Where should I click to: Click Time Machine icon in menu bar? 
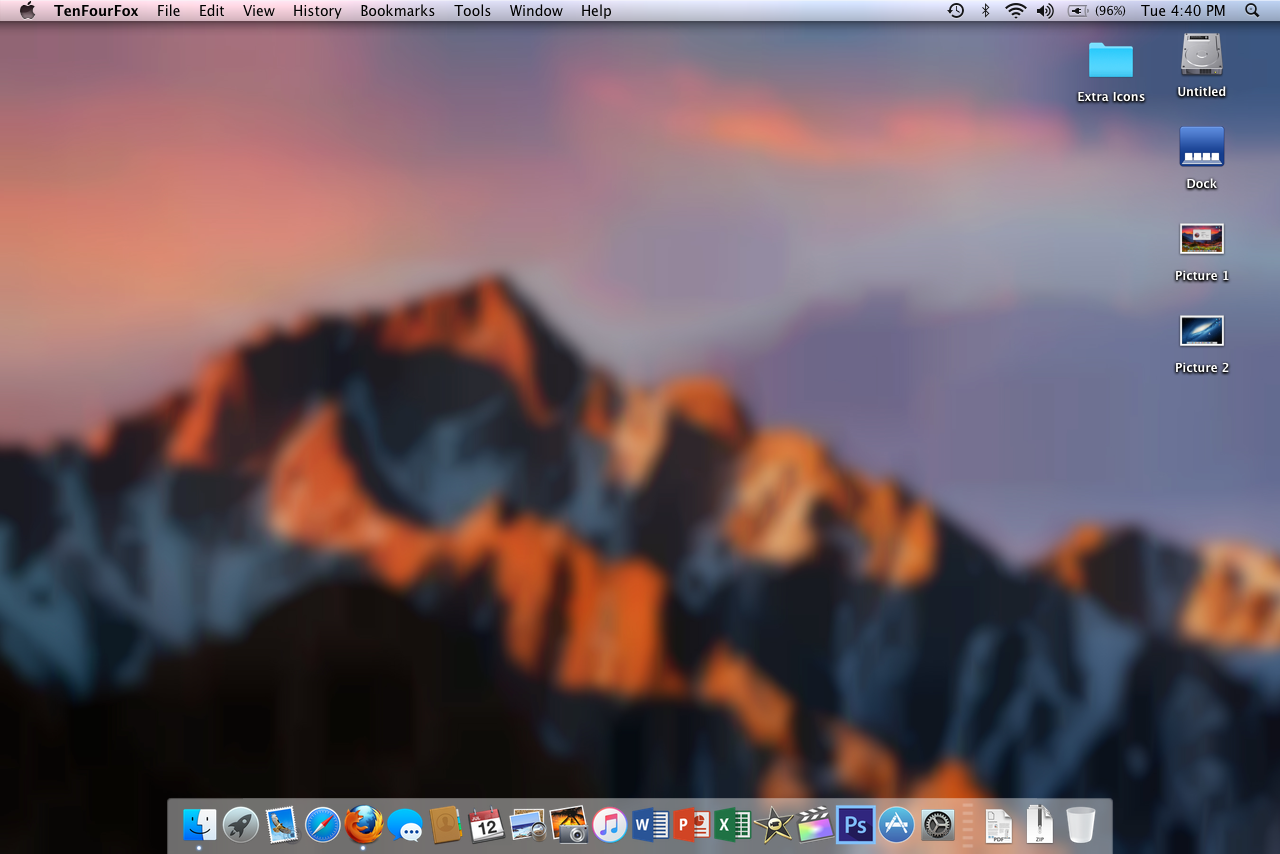pyautogui.click(x=956, y=11)
